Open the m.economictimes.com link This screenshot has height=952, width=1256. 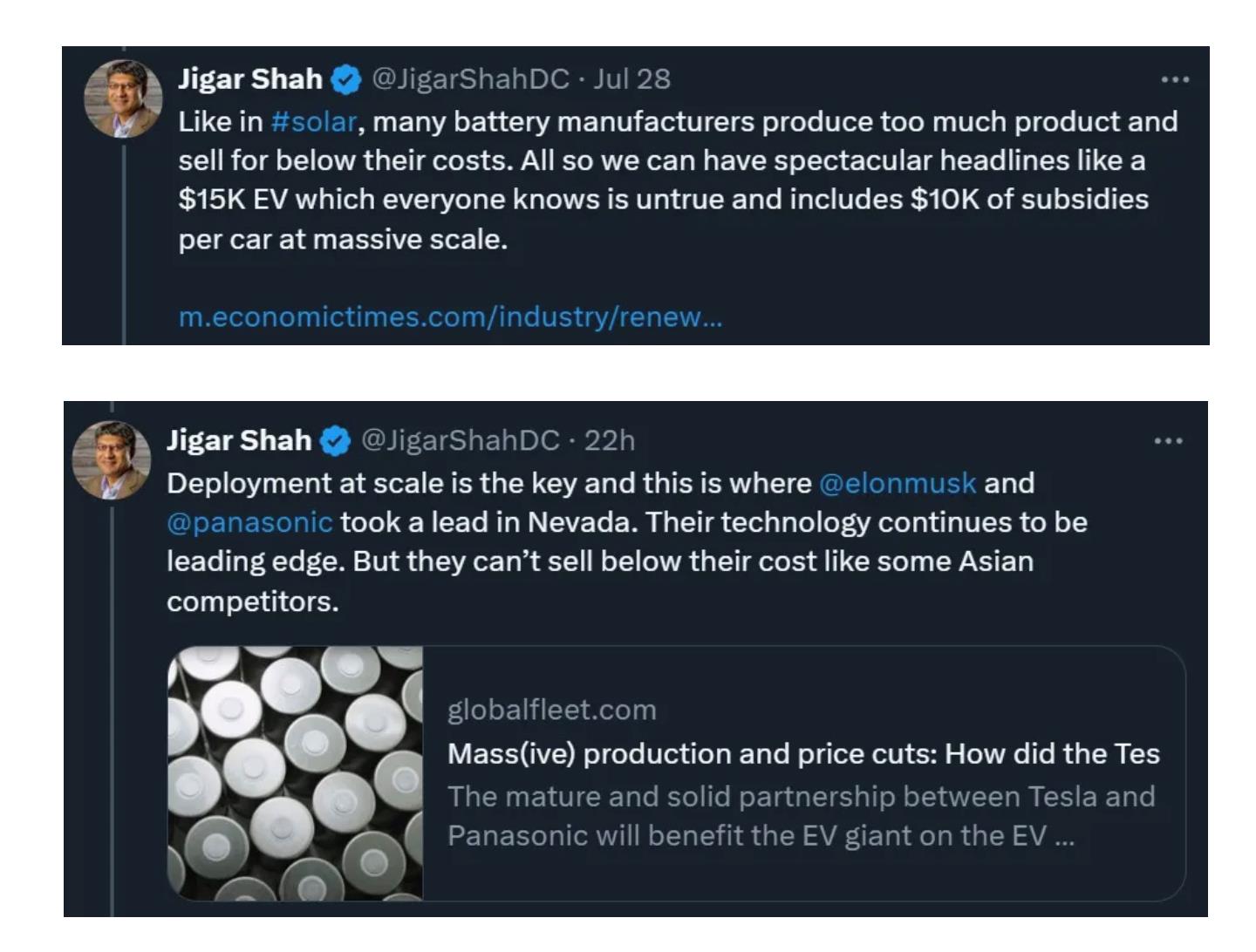coord(450,316)
